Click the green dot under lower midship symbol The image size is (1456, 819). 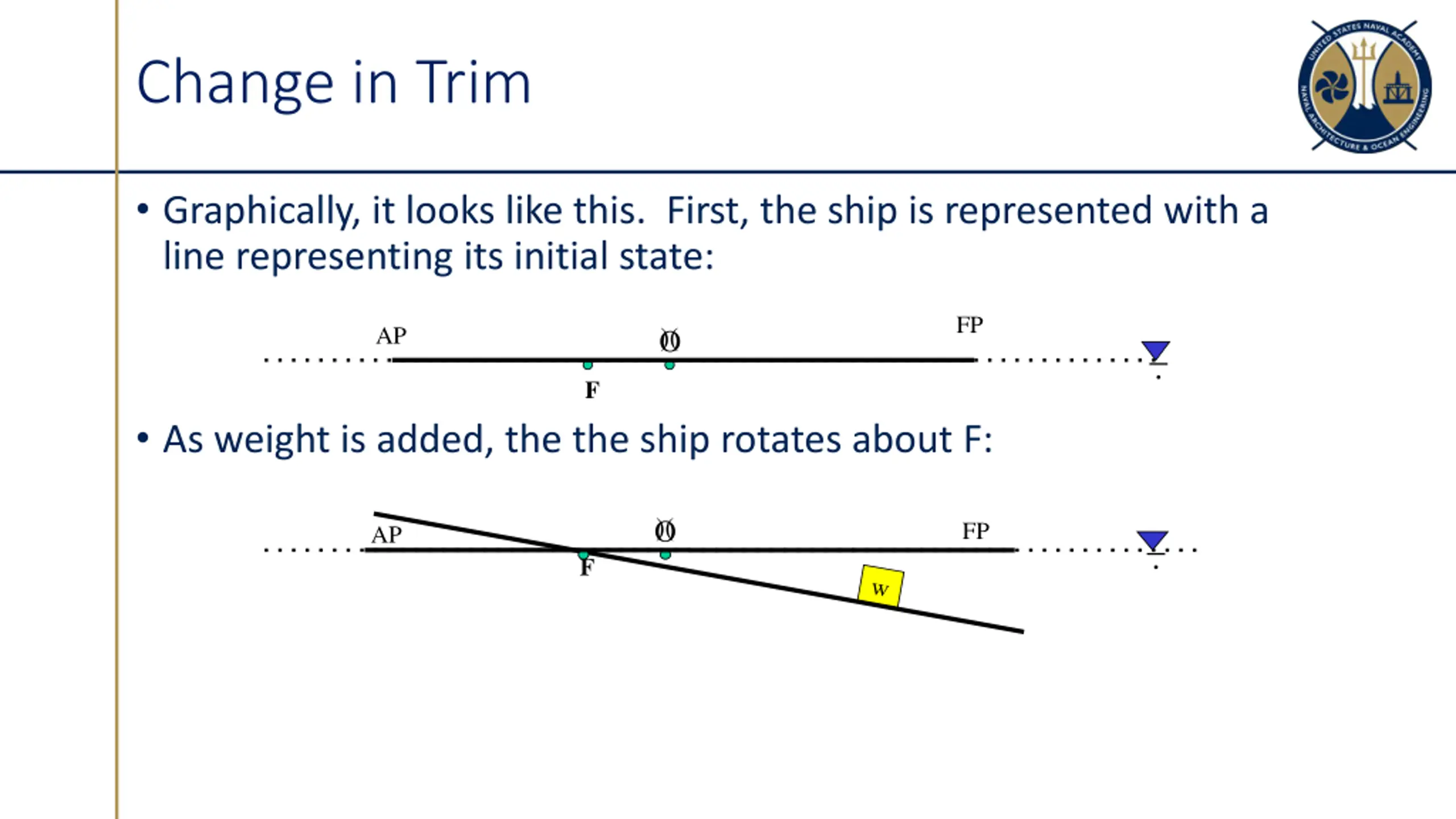tap(665, 555)
